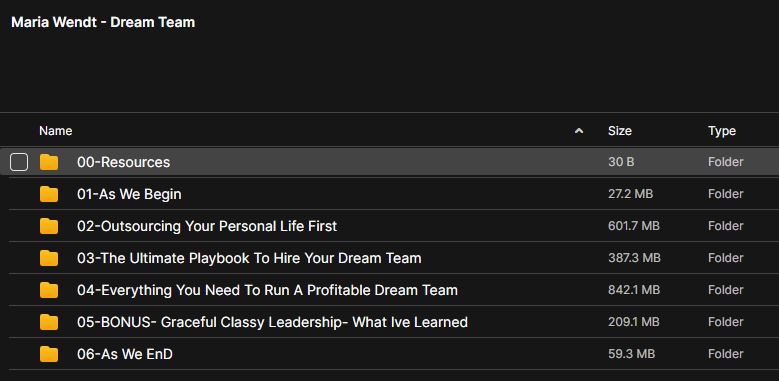The width and height of the screenshot is (779, 381).
Task: Open 01-As We Begin folder name
Action: tap(129, 194)
